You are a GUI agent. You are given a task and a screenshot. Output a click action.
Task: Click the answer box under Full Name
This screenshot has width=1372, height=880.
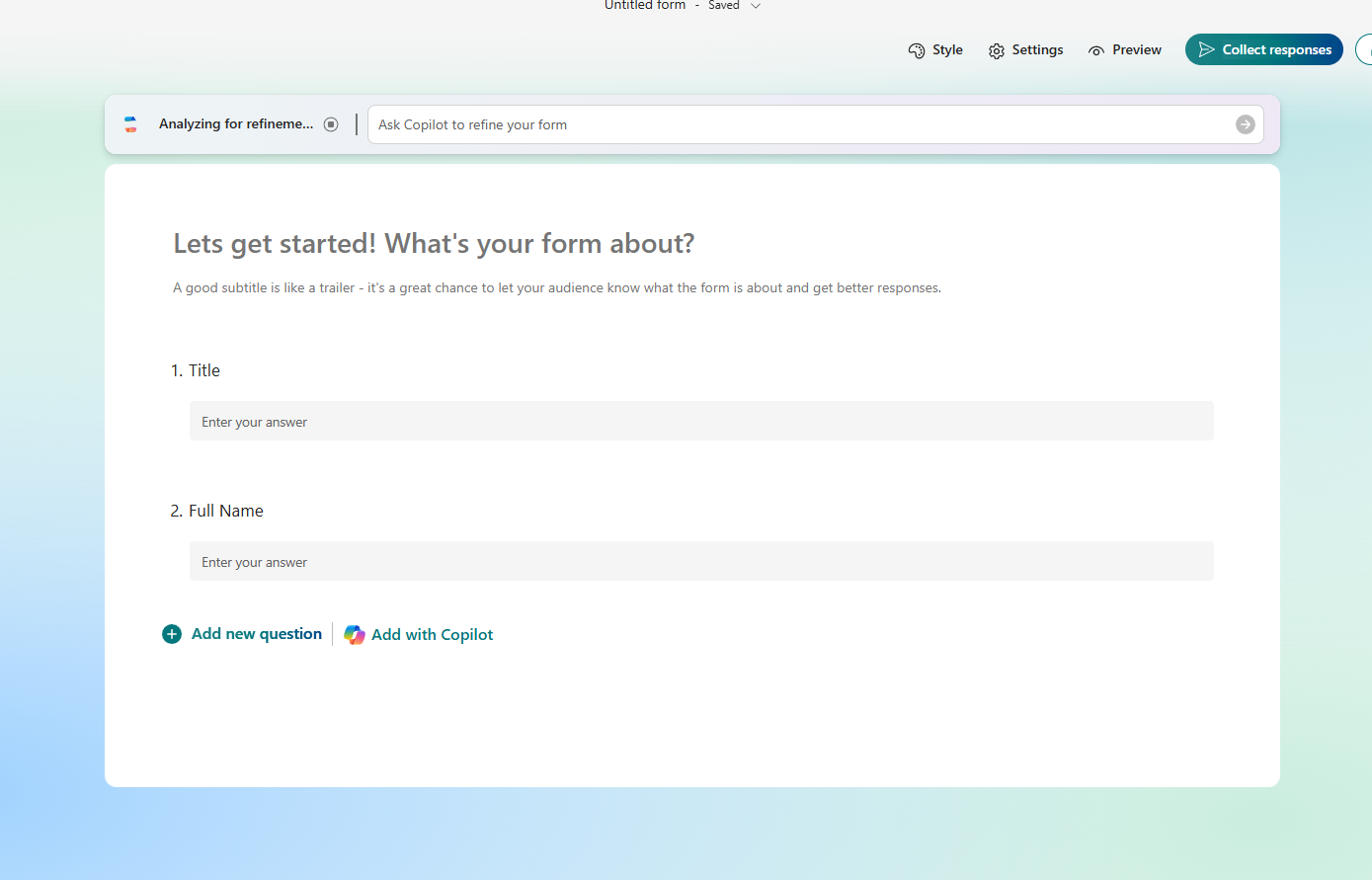pos(701,562)
